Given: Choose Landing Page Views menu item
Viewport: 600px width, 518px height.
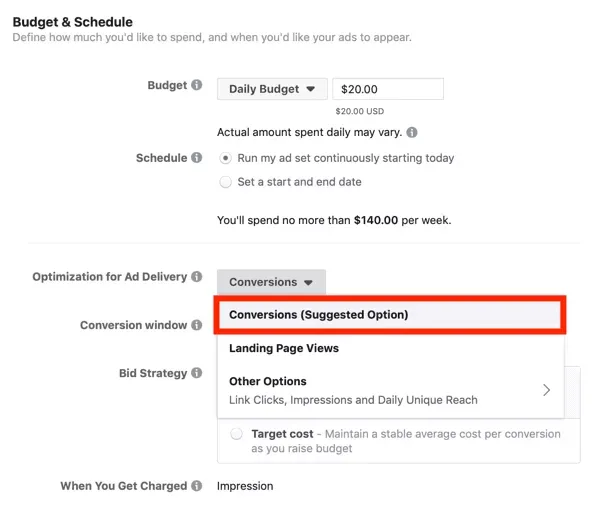Looking at the screenshot, I should pos(284,348).
